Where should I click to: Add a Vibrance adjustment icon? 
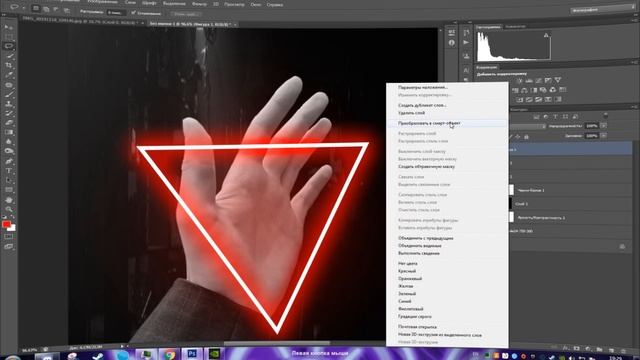coord(558,80)
